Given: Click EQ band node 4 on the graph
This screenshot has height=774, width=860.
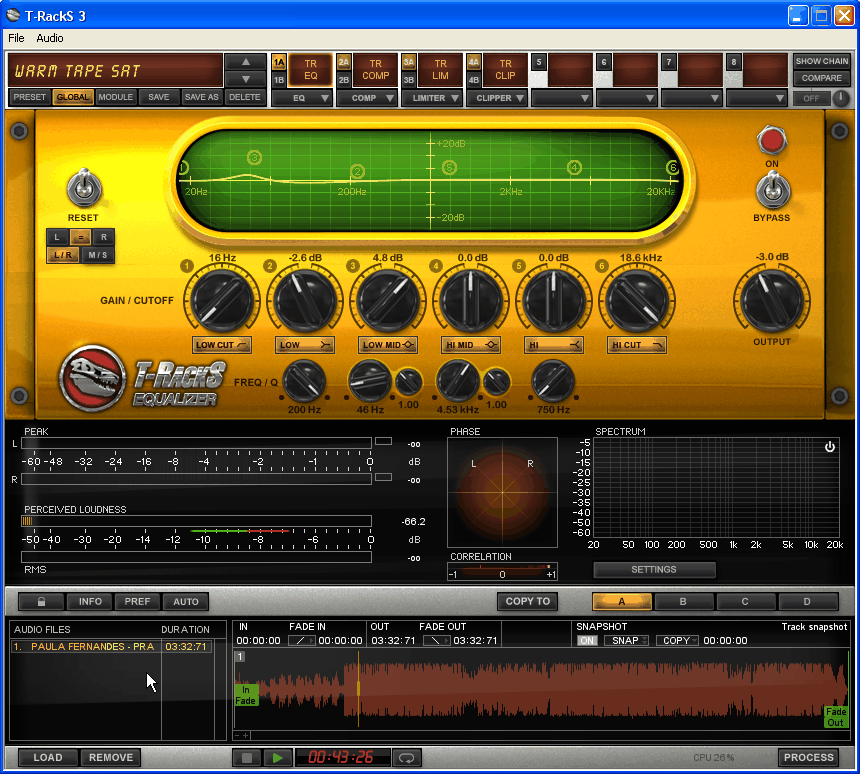Looking at the screenshot, I should 574,167.
